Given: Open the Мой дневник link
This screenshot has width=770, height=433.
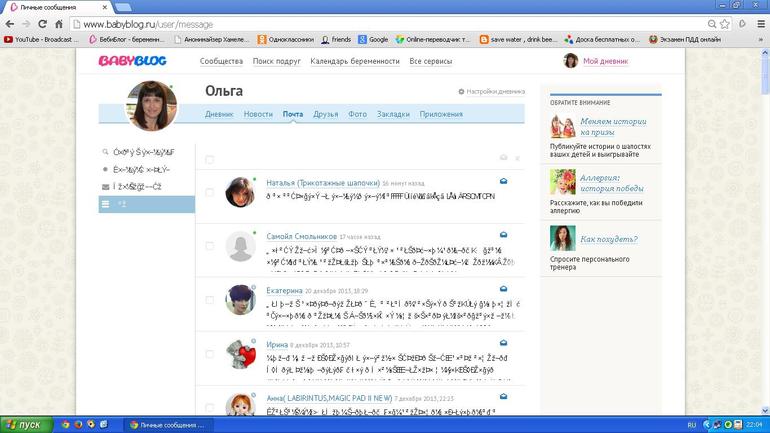Looking at the screenshot, I should click(605, 61).
